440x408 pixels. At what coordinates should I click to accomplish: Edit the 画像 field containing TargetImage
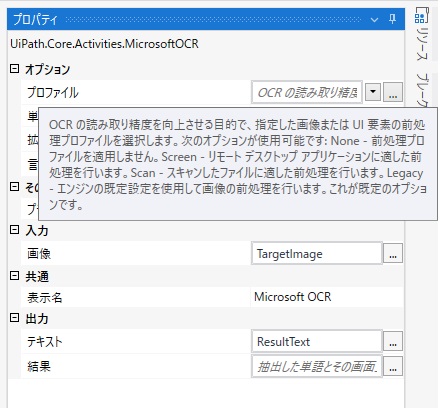pos(317,253)
